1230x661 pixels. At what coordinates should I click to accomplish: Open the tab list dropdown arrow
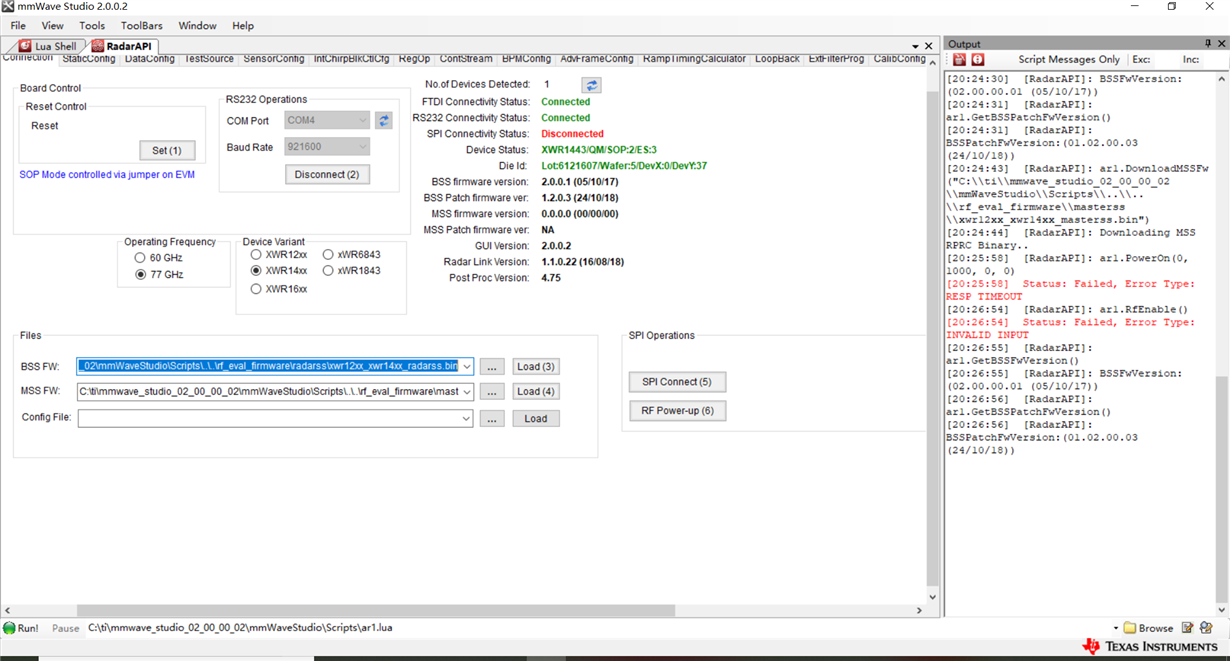pyautogui.click(x=915, y=47)
